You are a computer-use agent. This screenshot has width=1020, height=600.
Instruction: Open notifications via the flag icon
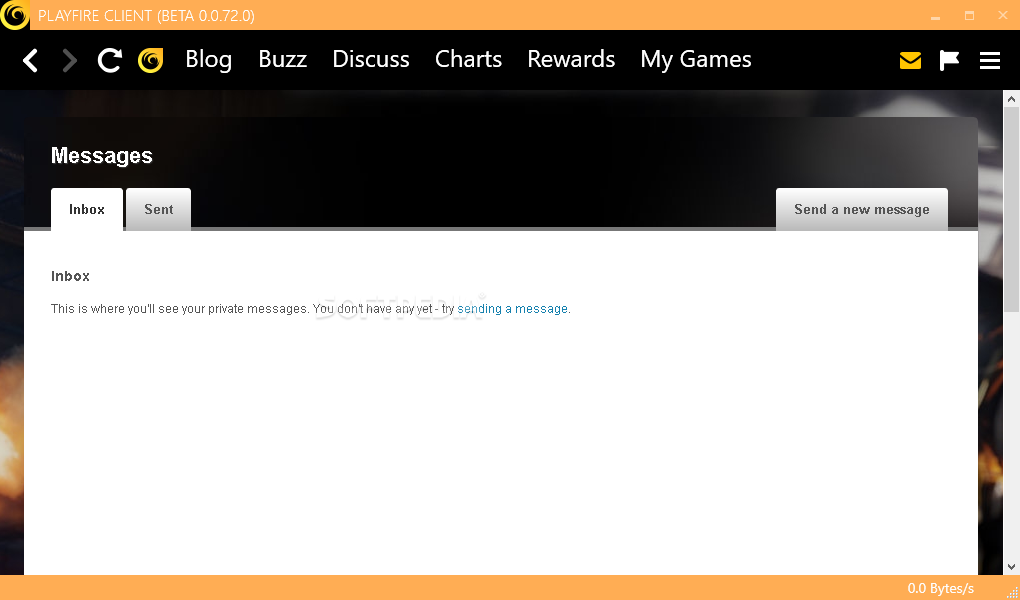tap(949, 61)
